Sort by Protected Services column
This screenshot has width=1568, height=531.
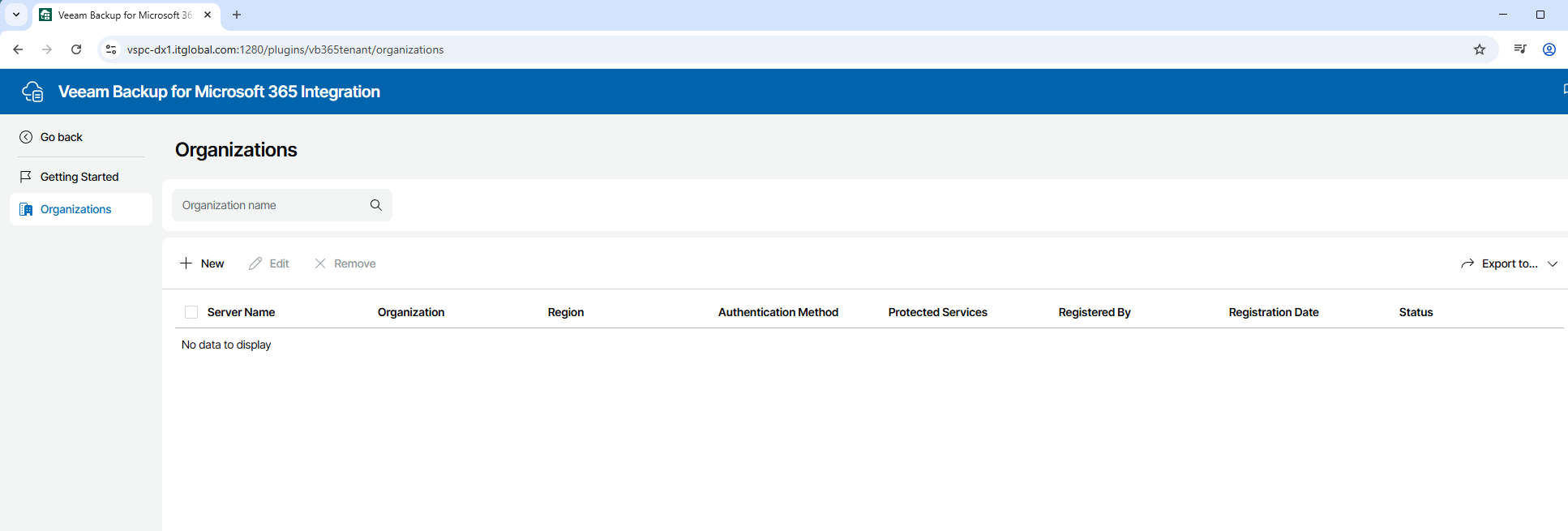click(x=938, y=312)
